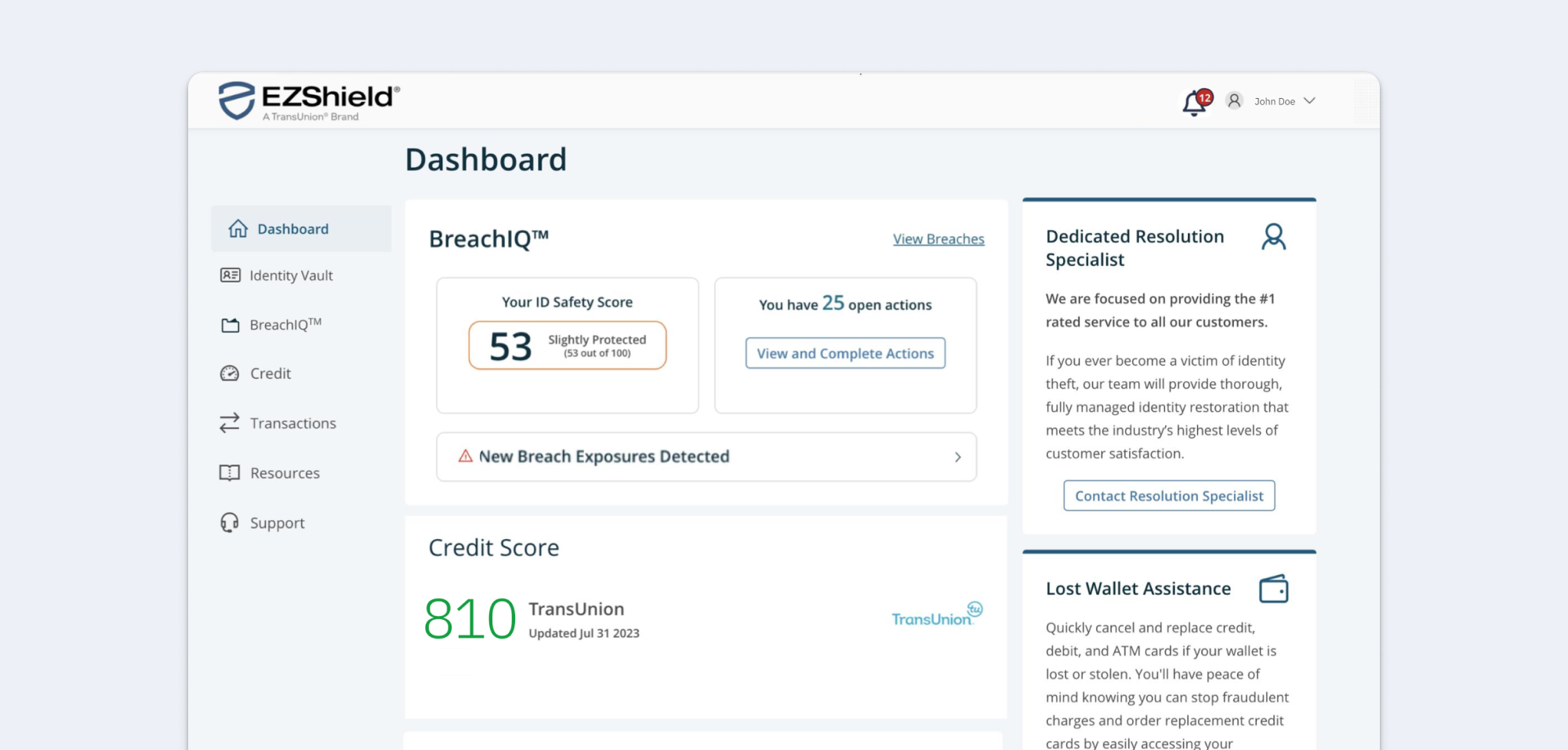Click the Credit Score heading

pos(494,548)
